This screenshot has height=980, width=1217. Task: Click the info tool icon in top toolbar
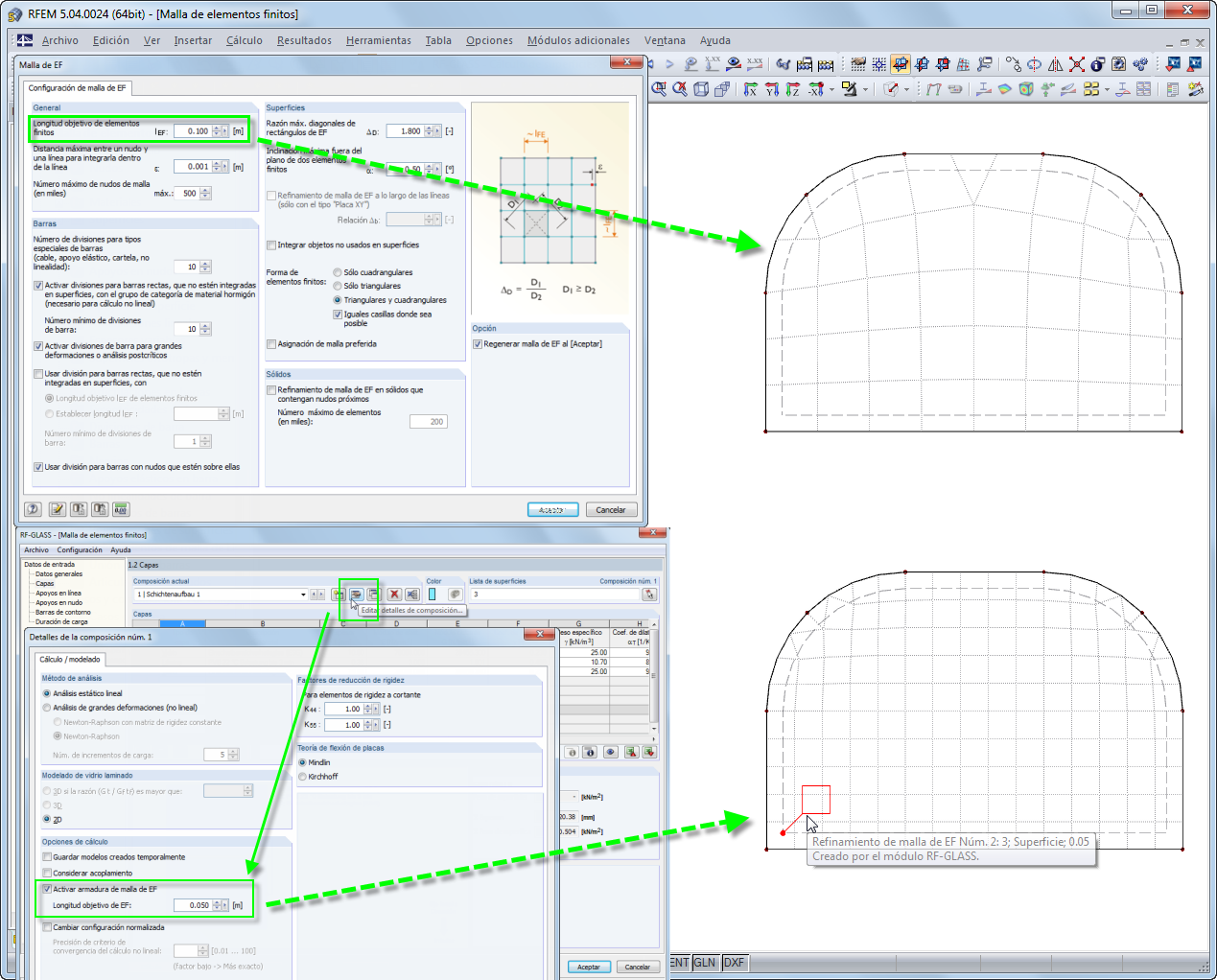click(x=1098, y=64)
